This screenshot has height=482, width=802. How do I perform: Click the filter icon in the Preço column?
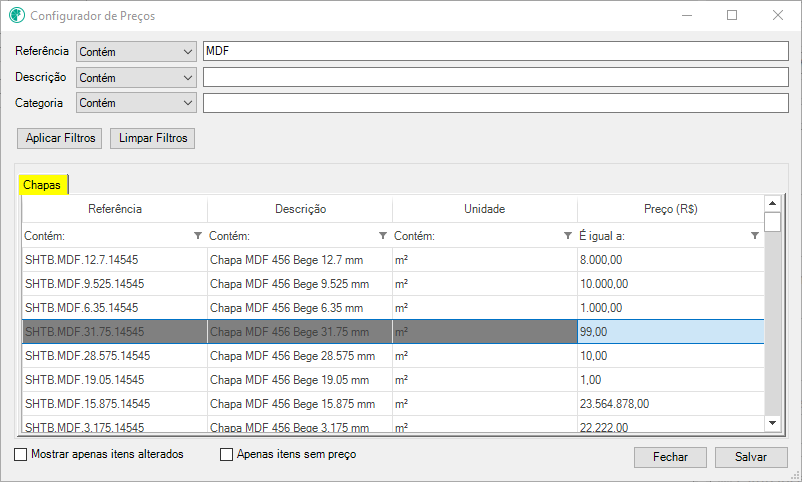pyautogui.click(x=754, y=236)
